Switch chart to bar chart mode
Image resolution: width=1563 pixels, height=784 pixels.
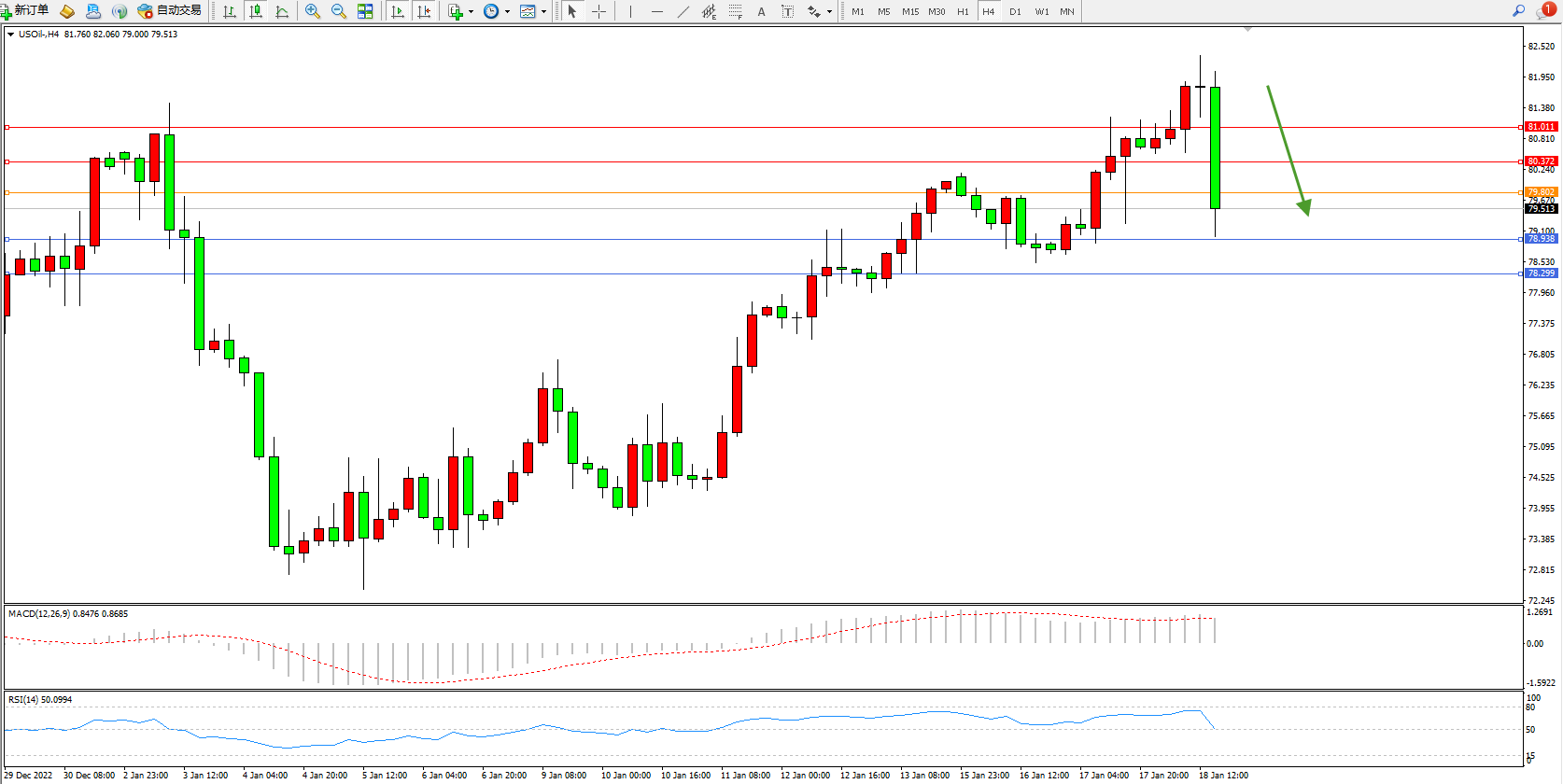point(230,11)
